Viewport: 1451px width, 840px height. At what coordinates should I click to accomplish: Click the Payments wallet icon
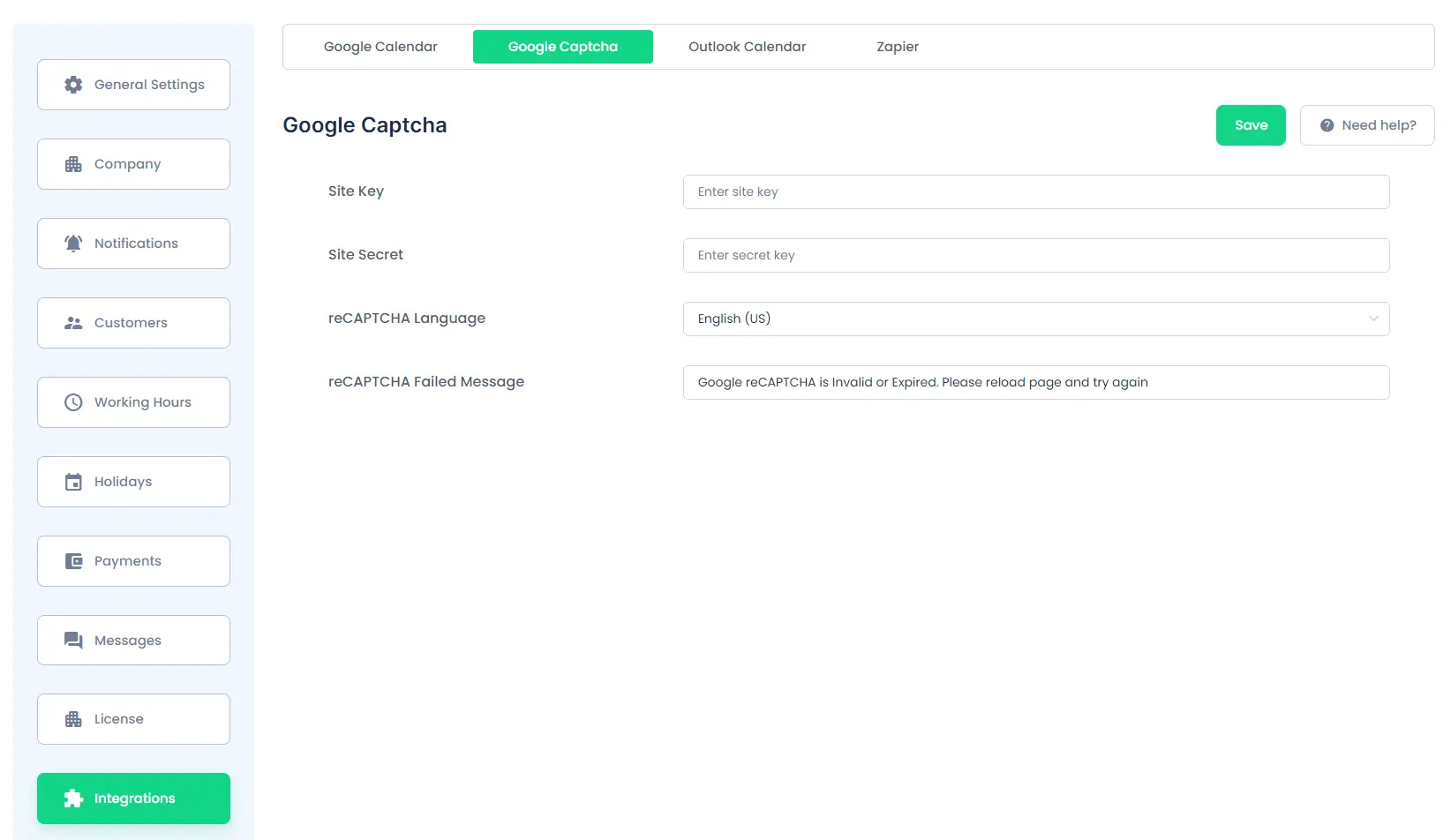pos(73,561)
